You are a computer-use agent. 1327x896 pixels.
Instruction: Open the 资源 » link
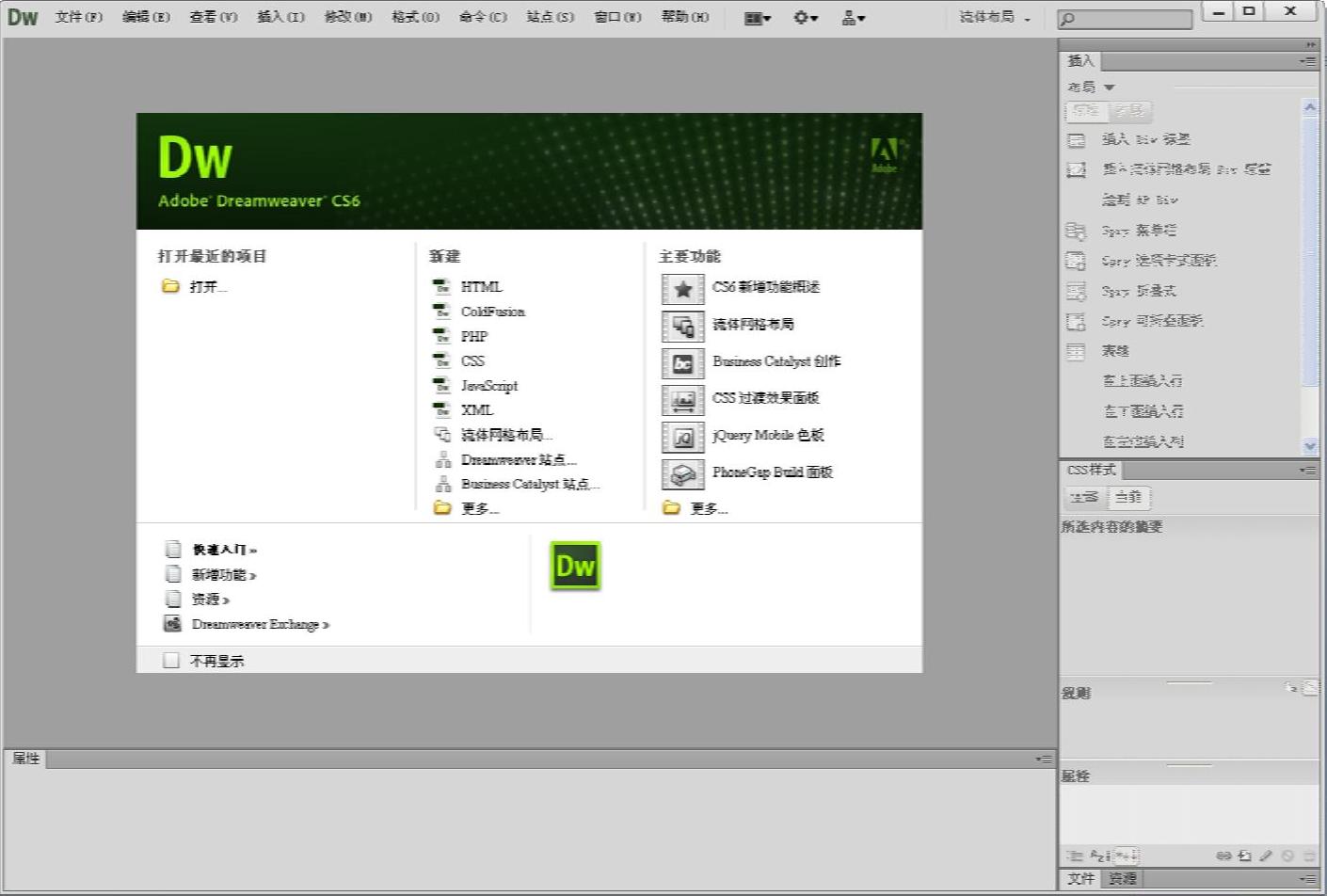211,599
